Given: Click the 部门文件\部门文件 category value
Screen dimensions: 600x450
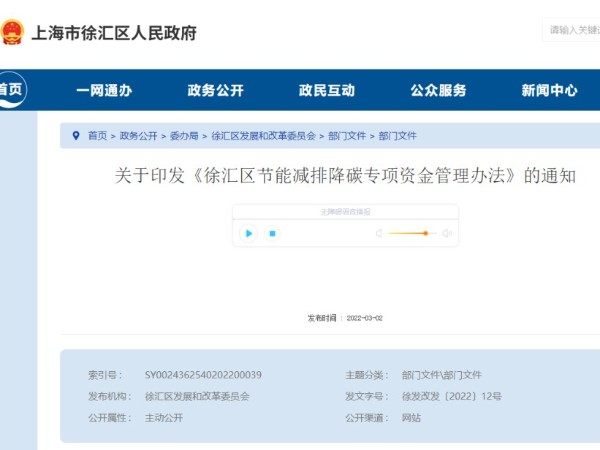Looking at the screenshot, I should tap(442, 375).
